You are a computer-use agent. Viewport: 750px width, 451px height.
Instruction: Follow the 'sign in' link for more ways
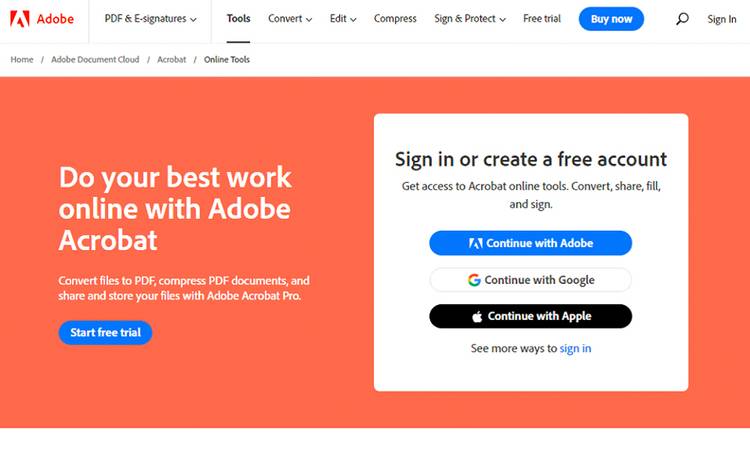point(575,348)
